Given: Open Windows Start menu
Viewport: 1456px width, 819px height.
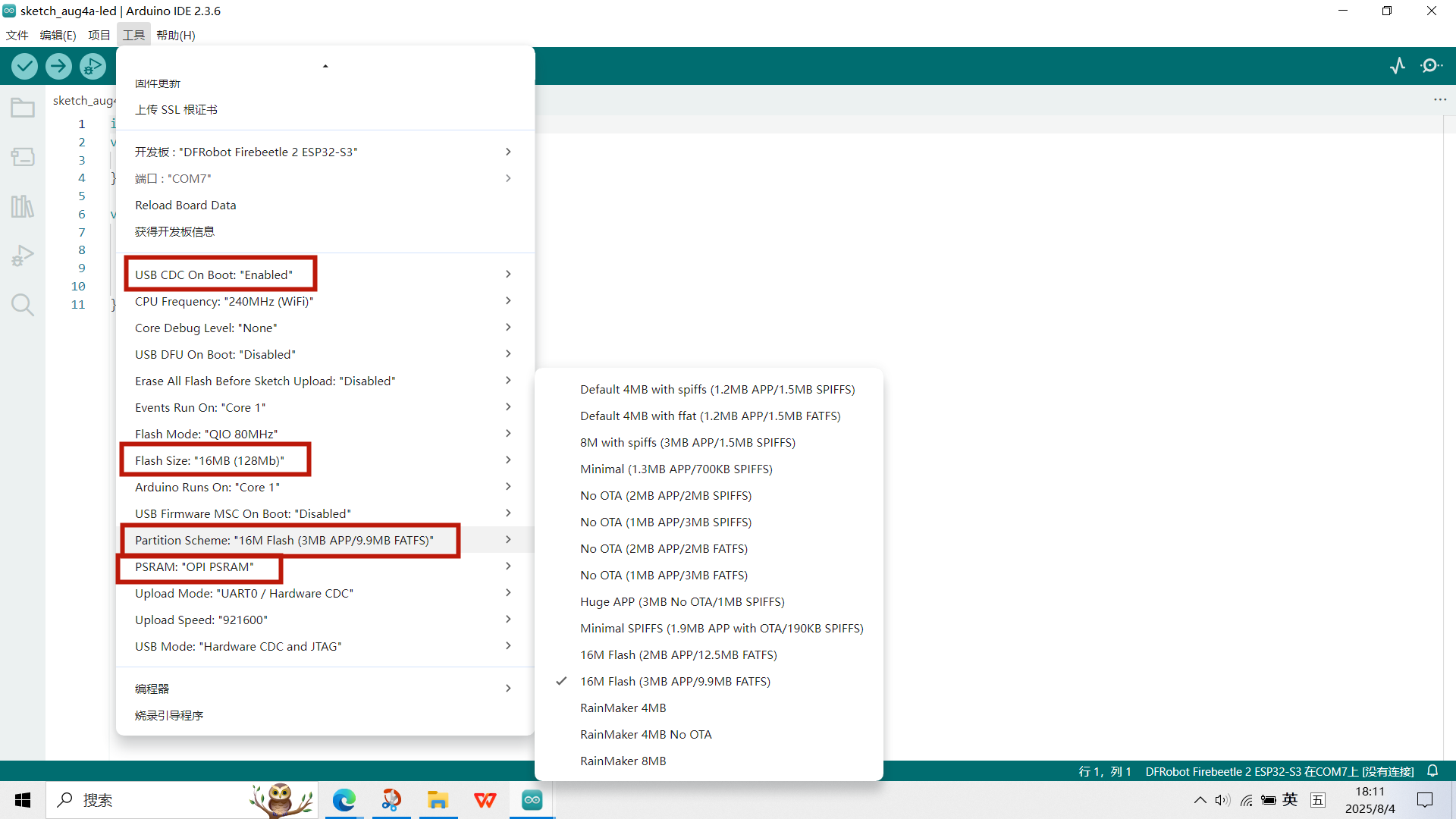Looking at the screenshot, I should tap(23, 800).
